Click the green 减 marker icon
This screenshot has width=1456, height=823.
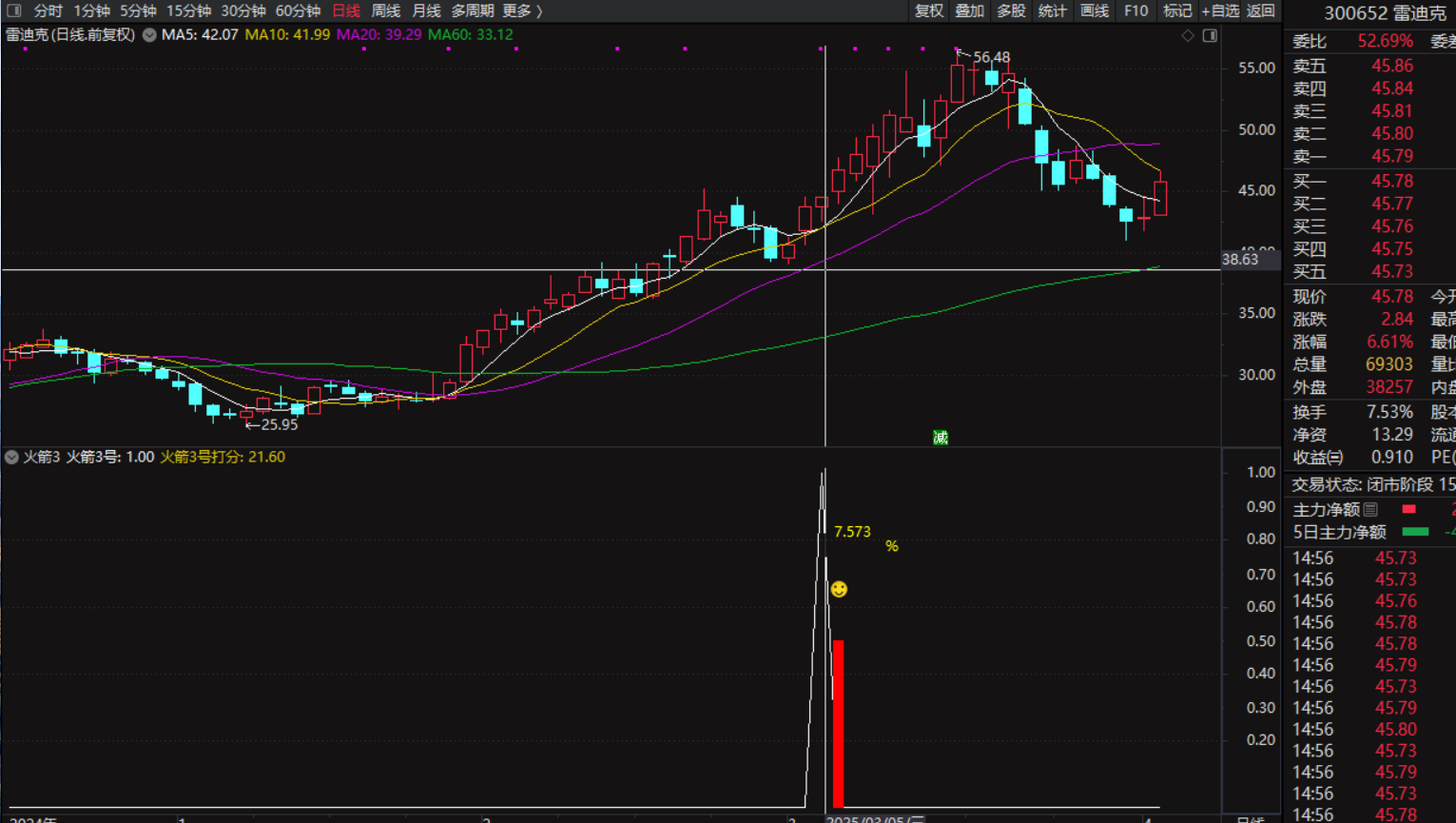[x=940, y=438]
